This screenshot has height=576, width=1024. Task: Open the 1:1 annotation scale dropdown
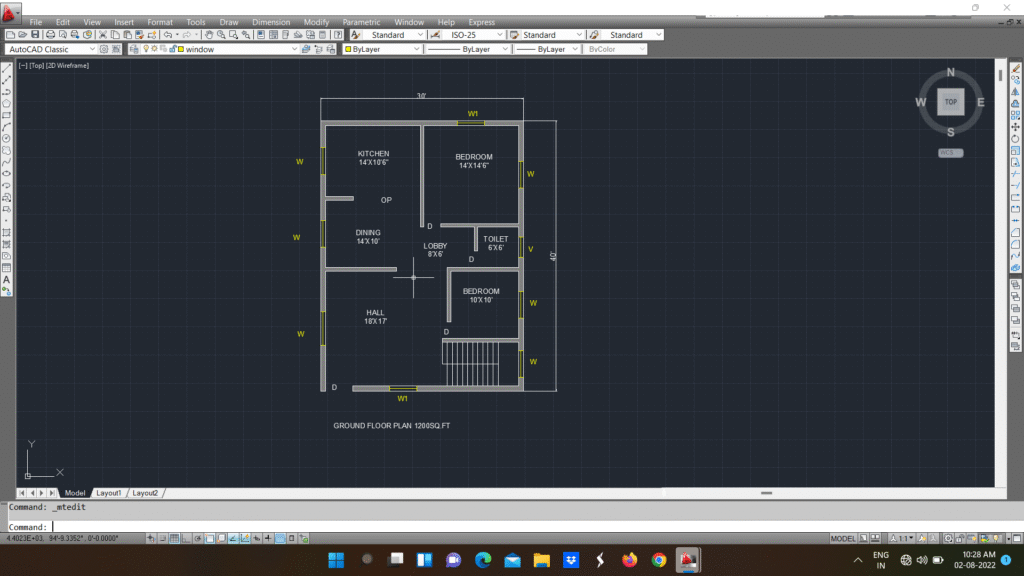(x=901, y=538)
